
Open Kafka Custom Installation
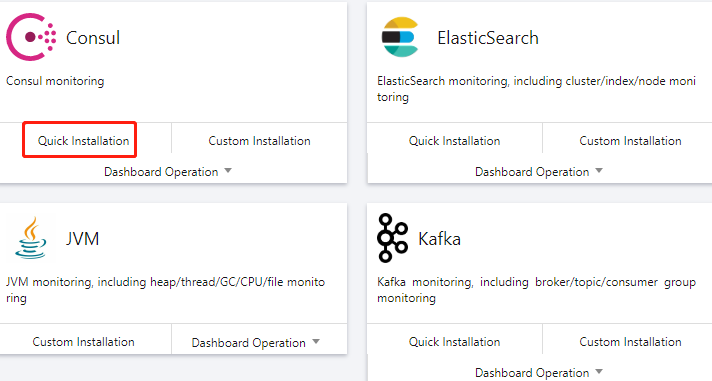[x=630, y=341]
